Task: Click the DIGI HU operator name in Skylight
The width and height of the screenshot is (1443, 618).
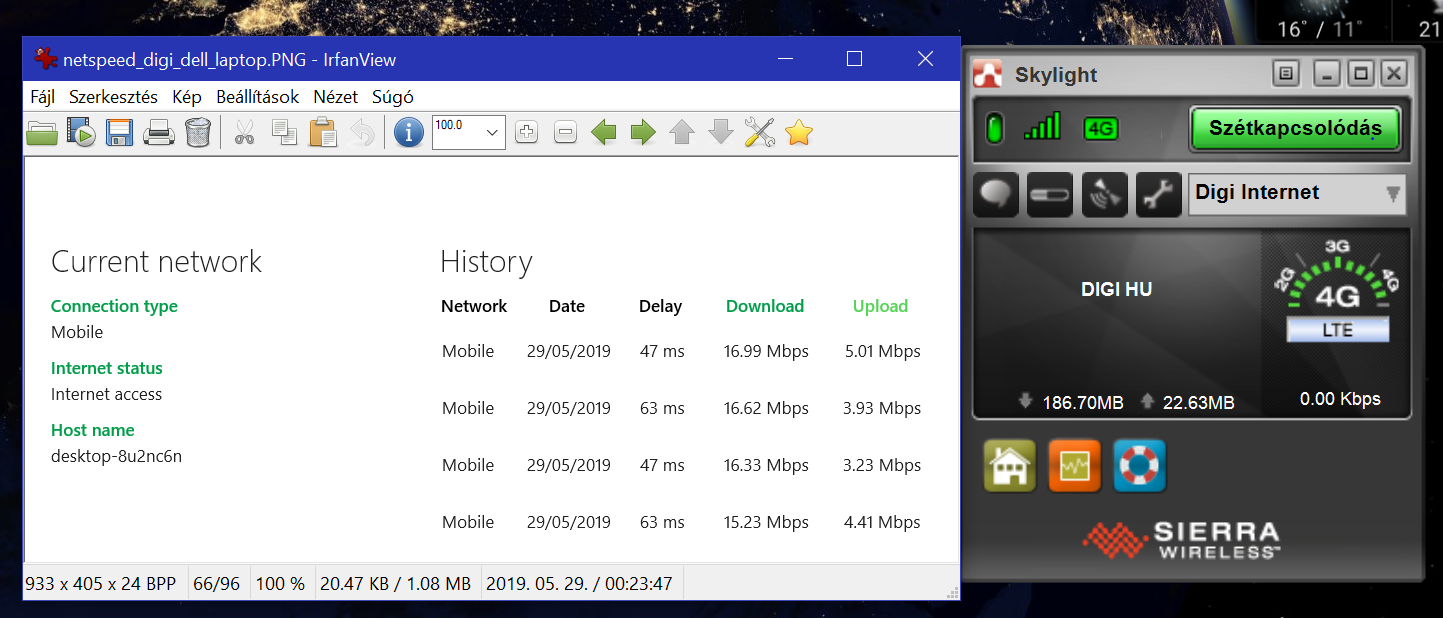Action: (1117, 290)
